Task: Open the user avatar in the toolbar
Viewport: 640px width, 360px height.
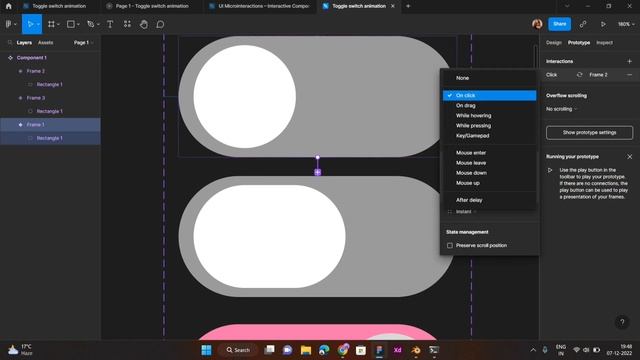Action: (x=537, y=24)
